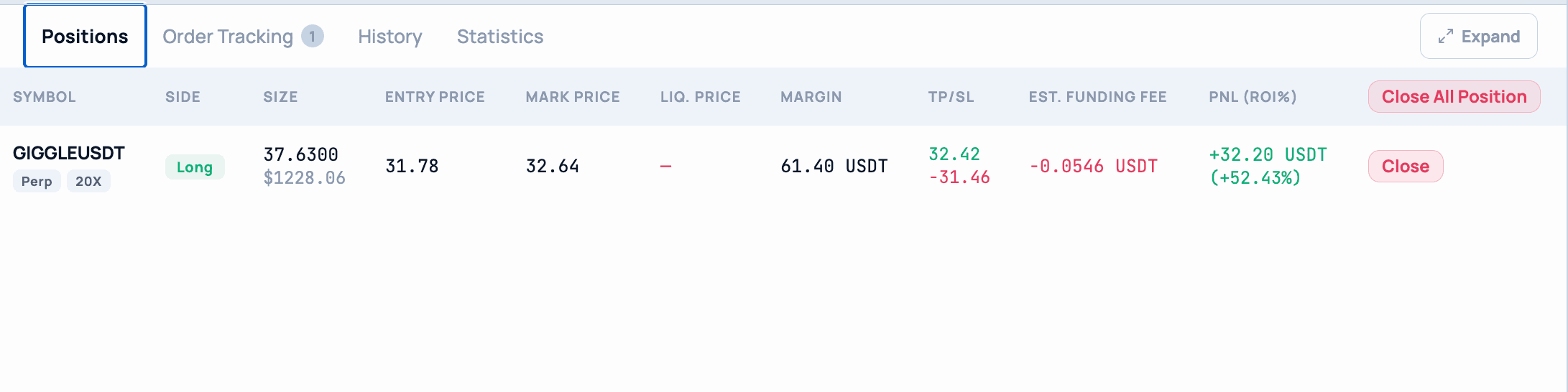Click the Order Tracking count badge
Viewport: 1568px width, 392px height.
(313, 36)
